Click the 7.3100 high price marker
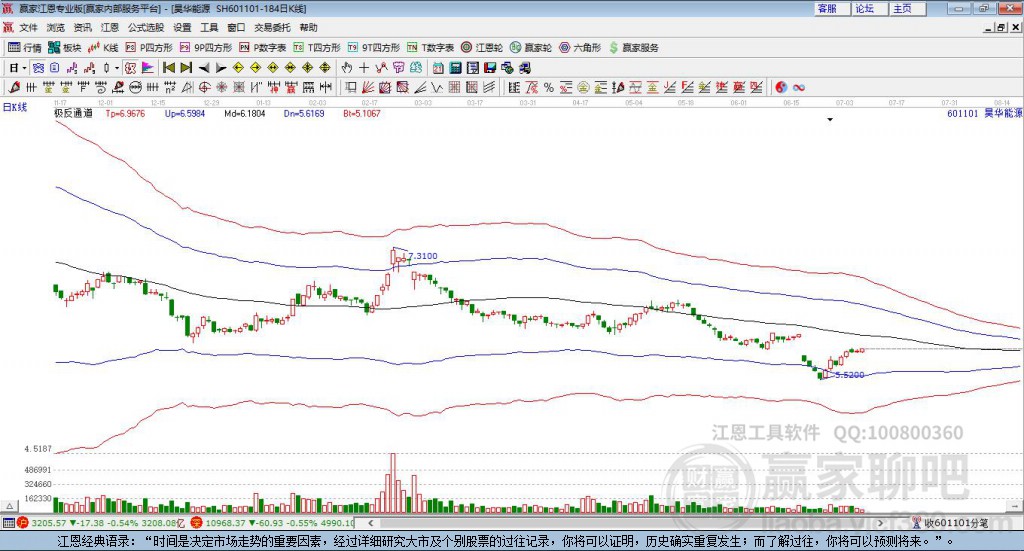 [423, 256]
